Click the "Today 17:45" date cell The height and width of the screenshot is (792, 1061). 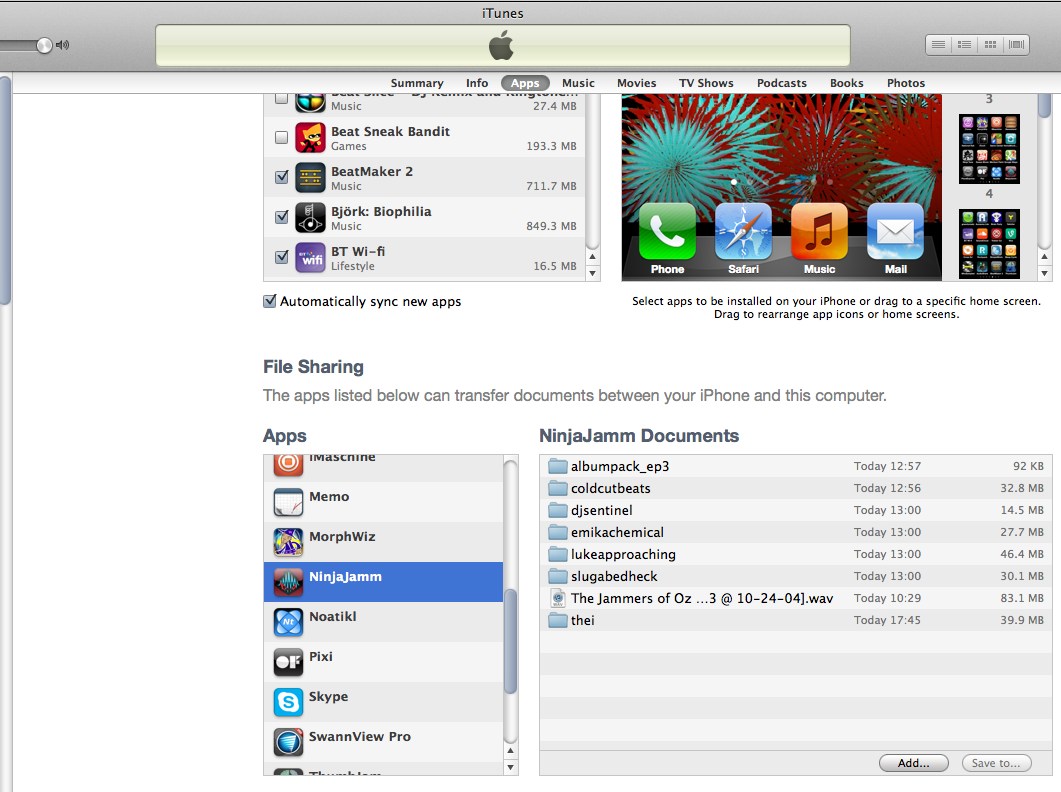[887, 620]
